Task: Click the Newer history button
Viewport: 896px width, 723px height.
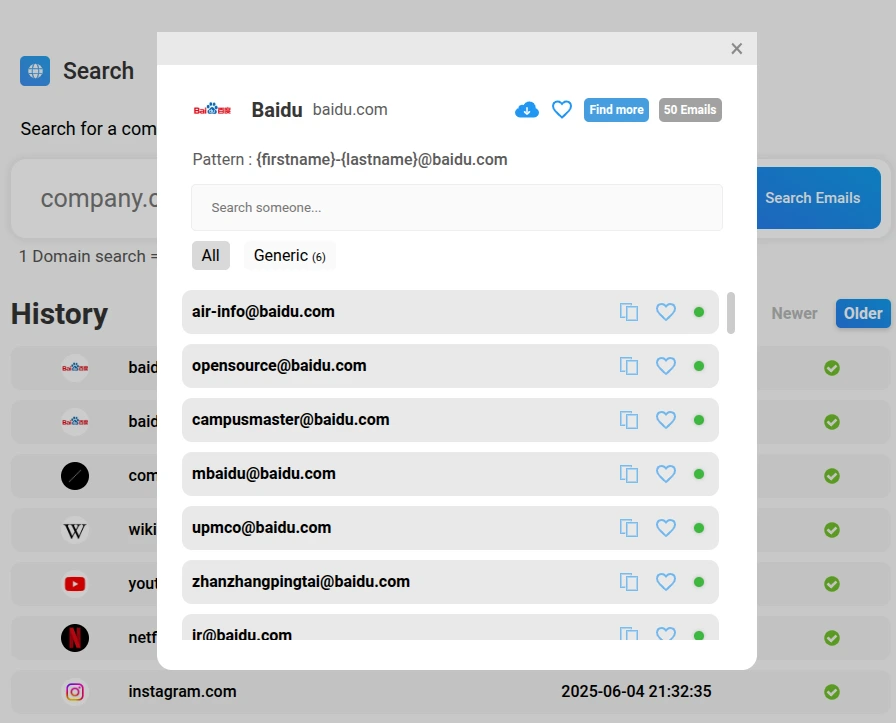Action: point(794,313)
